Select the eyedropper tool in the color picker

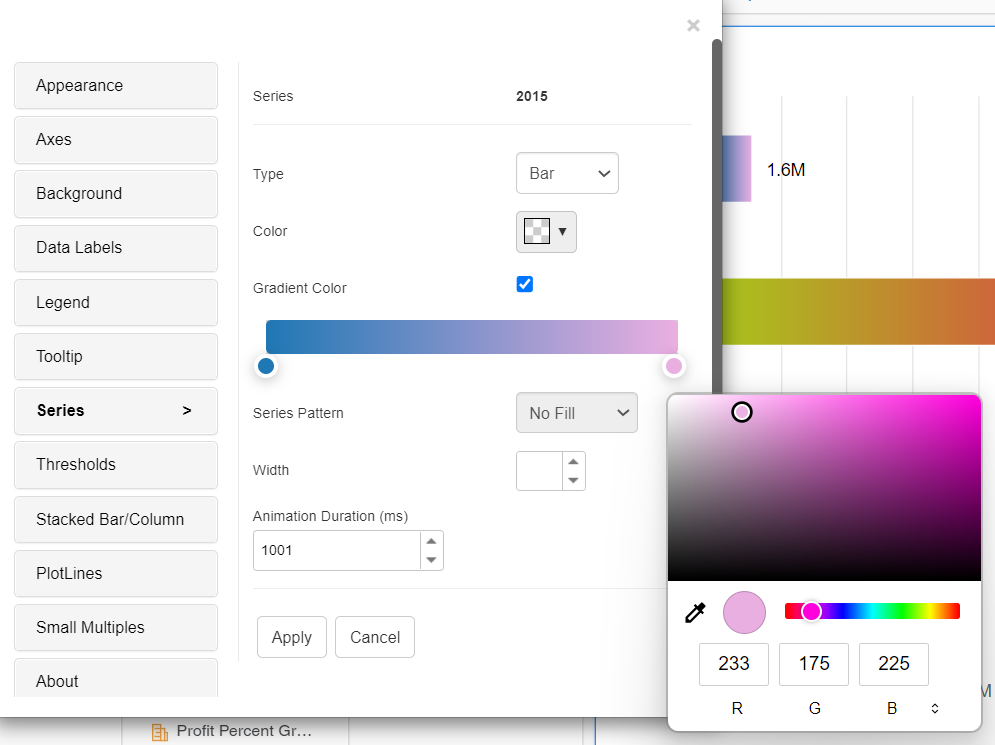click(694, 612)
